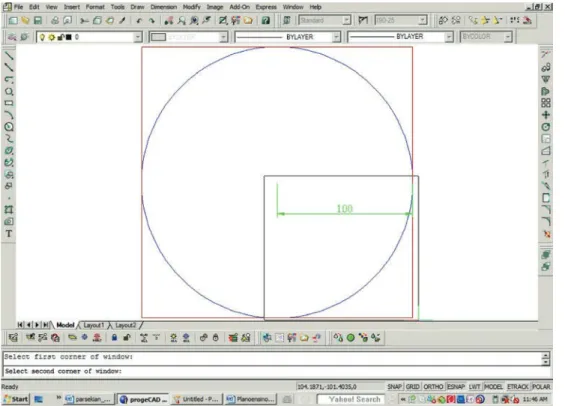Toggle GRID display in status bar

click(413, 387)
